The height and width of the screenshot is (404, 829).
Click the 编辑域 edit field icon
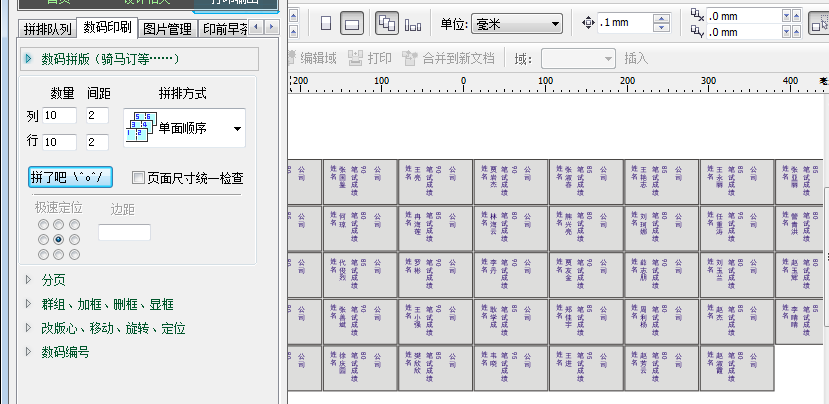coord(293,58)
